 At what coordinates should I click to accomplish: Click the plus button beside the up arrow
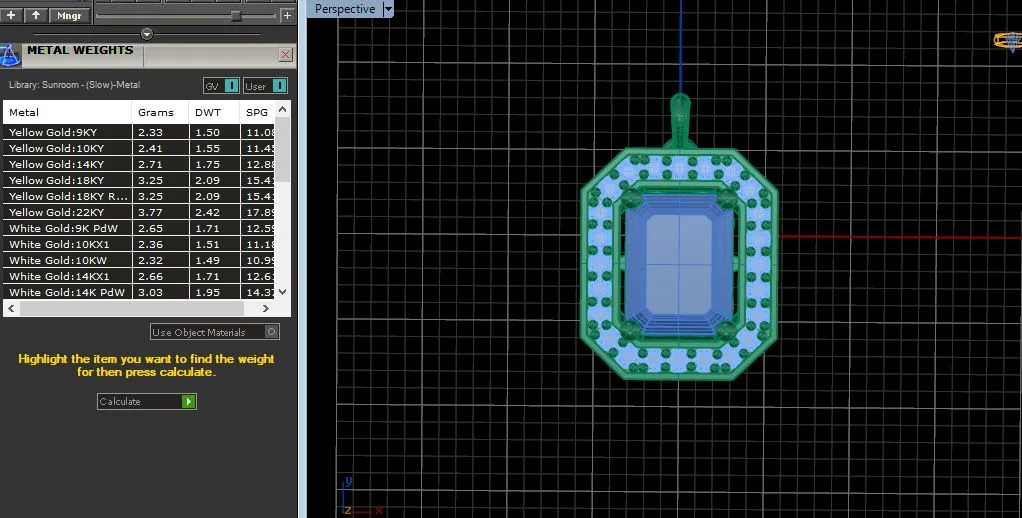tap(11, 15)
